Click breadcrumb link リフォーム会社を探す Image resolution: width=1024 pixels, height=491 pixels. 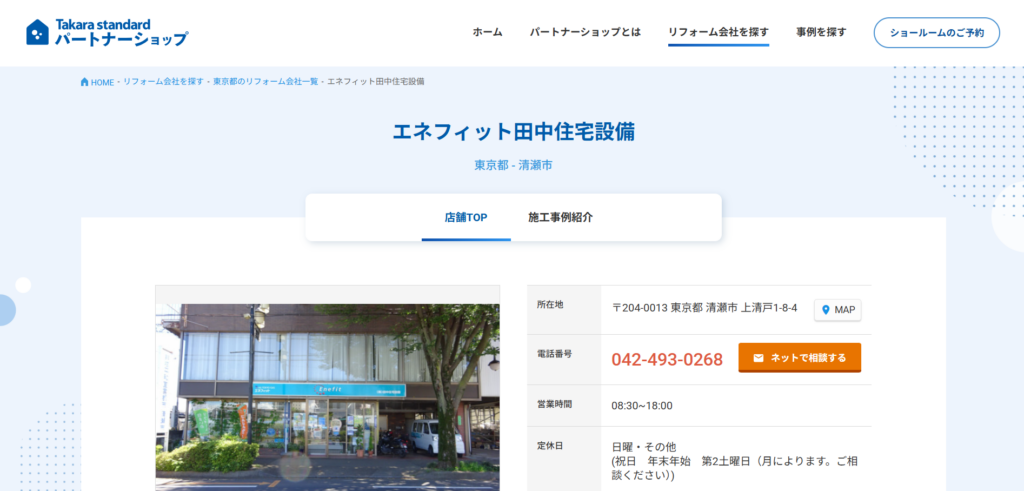pos(163,82)
